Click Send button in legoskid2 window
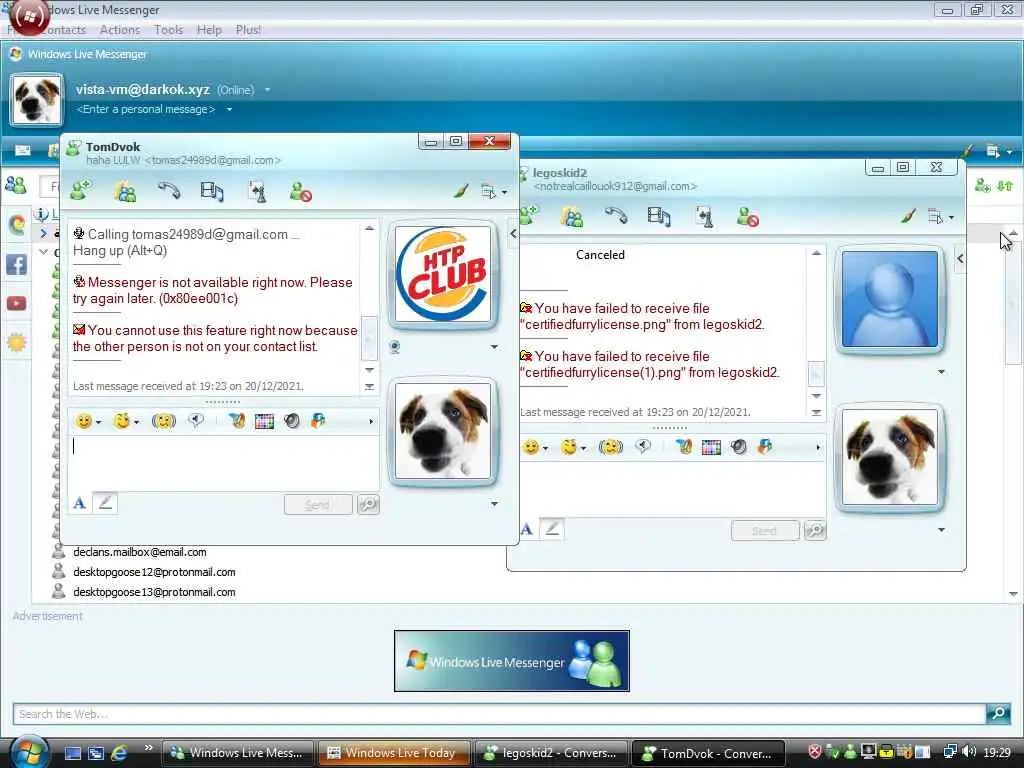Image resolution: width=1024 pixels, height=768 pixels. click(765, 531)
